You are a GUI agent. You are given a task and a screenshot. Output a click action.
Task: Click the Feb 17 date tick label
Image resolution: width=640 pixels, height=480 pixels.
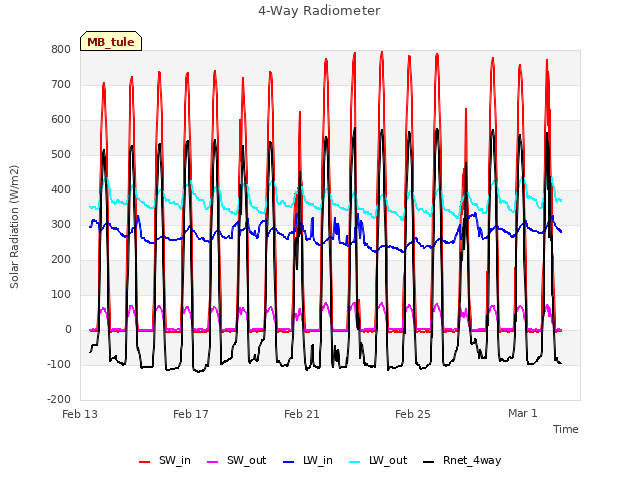click(191, 414)
